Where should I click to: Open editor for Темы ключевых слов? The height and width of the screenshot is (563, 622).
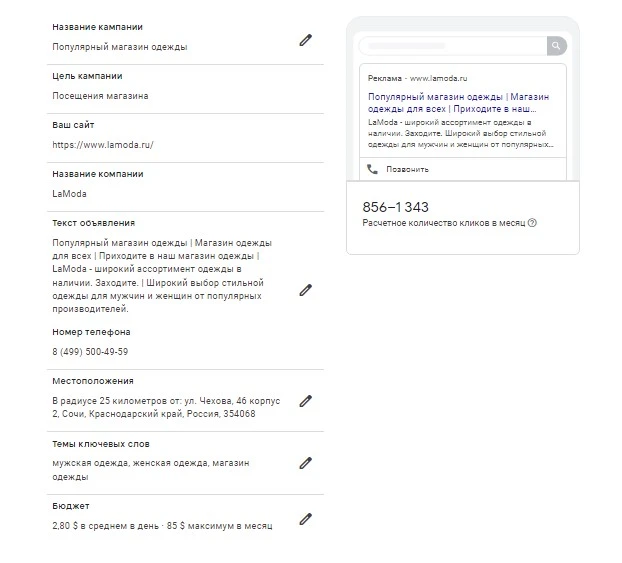pos(305,463)
